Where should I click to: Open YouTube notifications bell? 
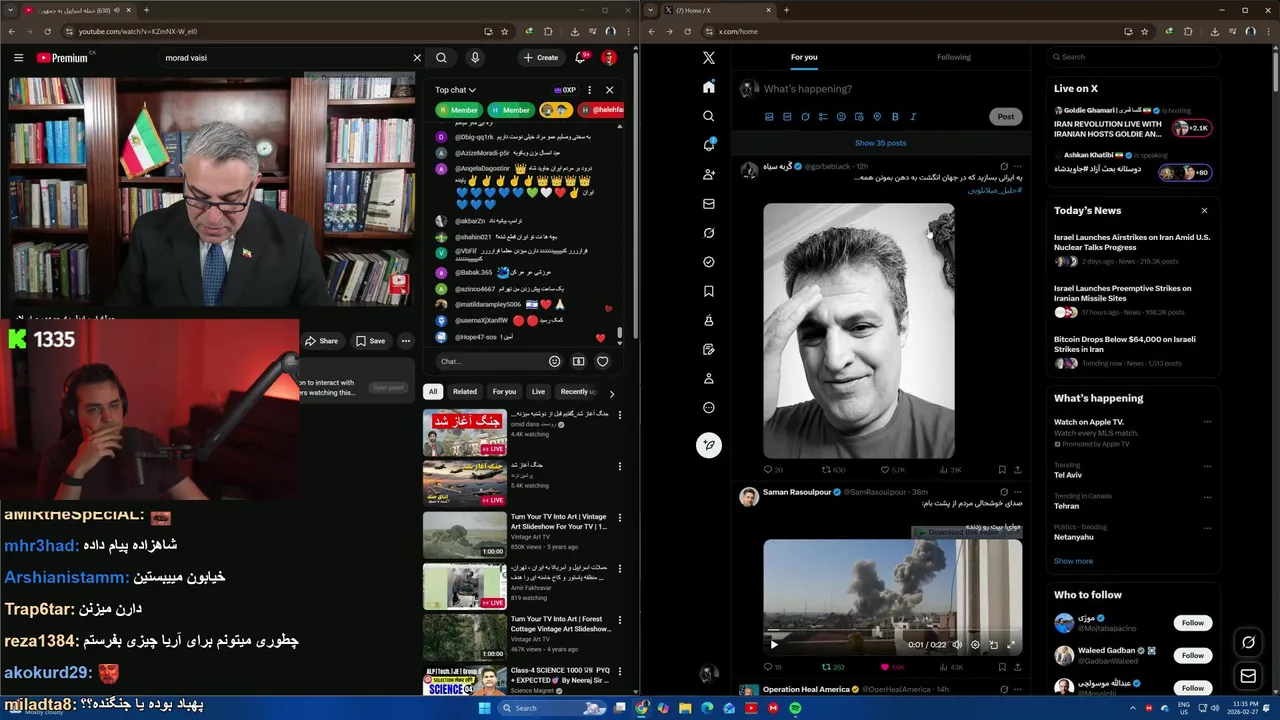(580, 58)
